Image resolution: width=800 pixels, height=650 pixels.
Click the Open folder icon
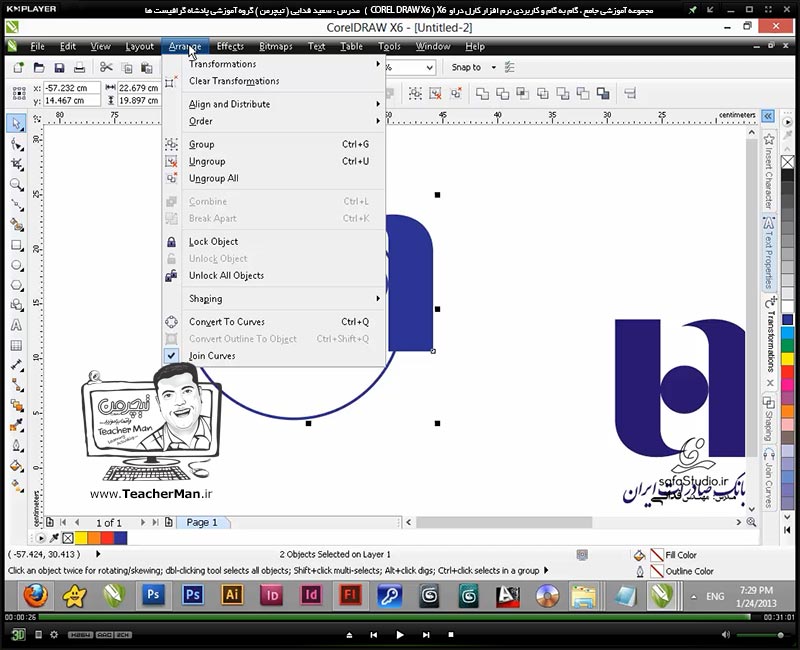(39, 67)
